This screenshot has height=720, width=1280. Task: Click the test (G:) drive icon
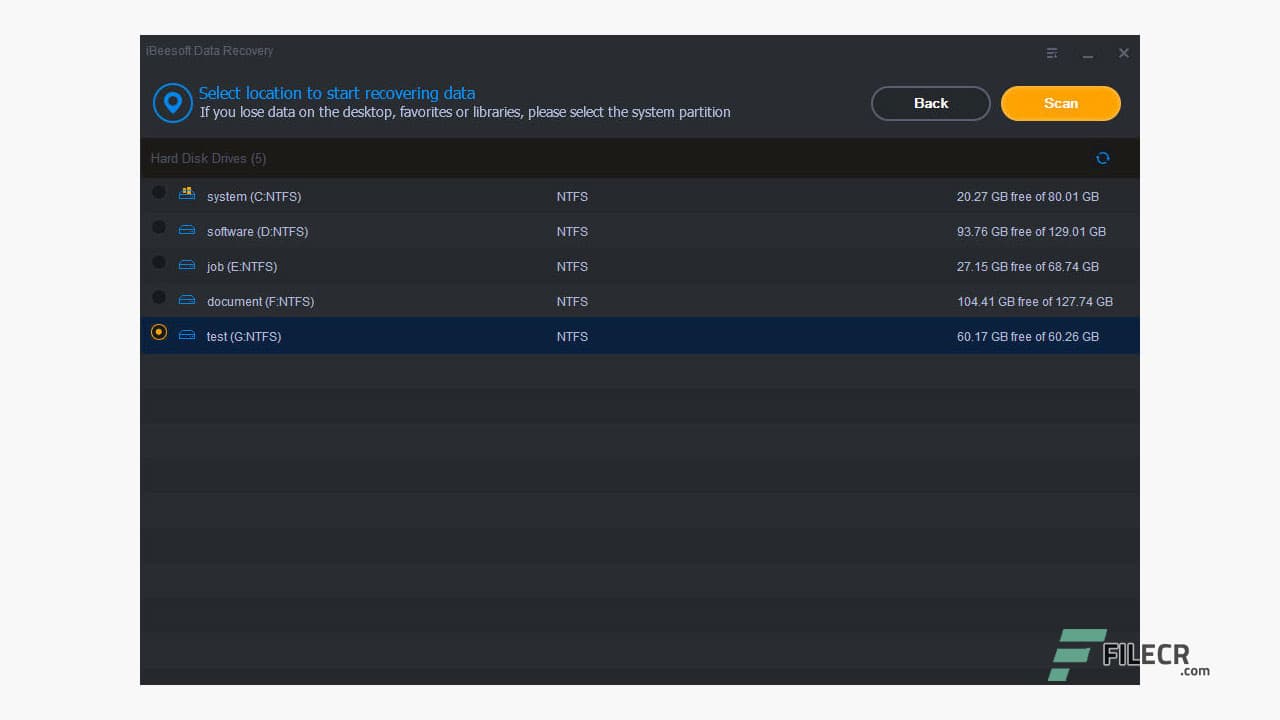tap(187, 335)
